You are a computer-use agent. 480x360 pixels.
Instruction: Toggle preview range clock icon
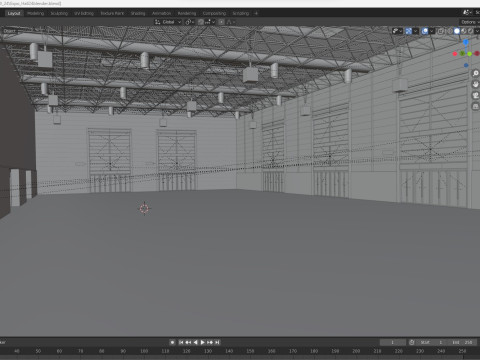[412, 342]
